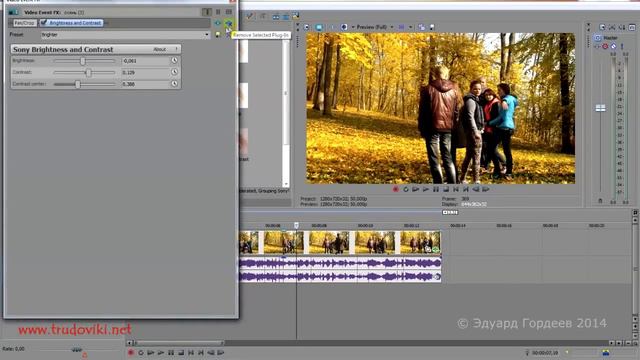Click Master volume fader handle
This screenshot has width=640, height=360.
pyautogui.click(x=600, y=108)
